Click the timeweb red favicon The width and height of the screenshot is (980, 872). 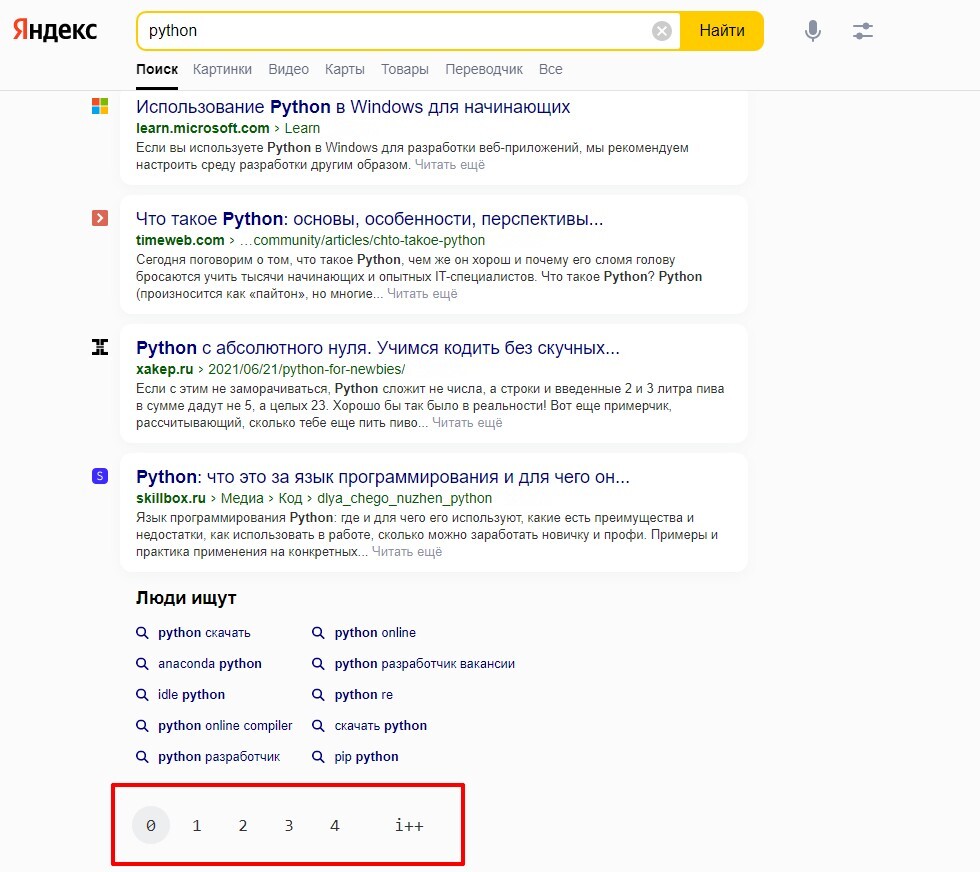(x=100, y=218)
